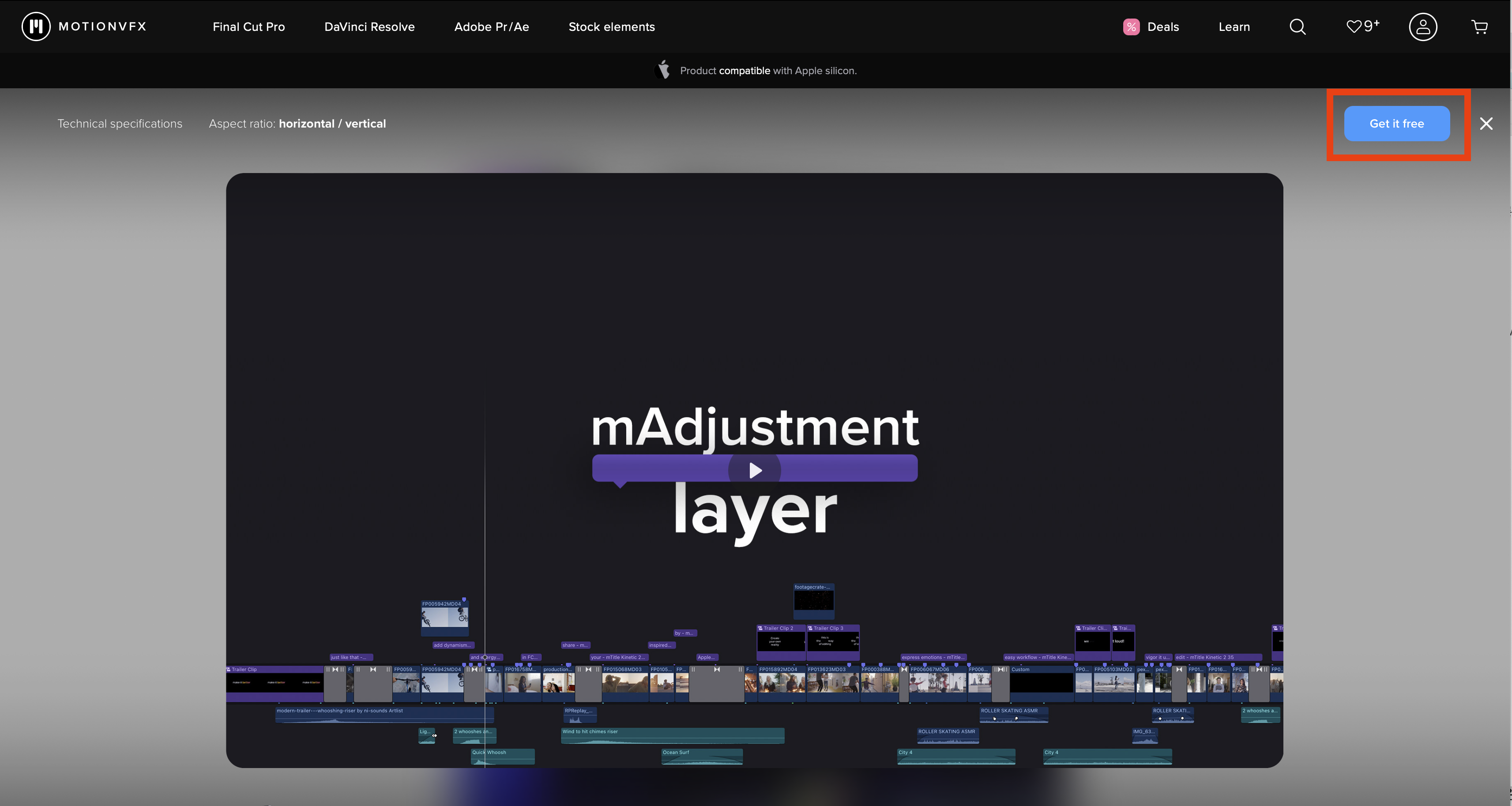
Task: Click the Get it free button
Action: (1397, 123)
